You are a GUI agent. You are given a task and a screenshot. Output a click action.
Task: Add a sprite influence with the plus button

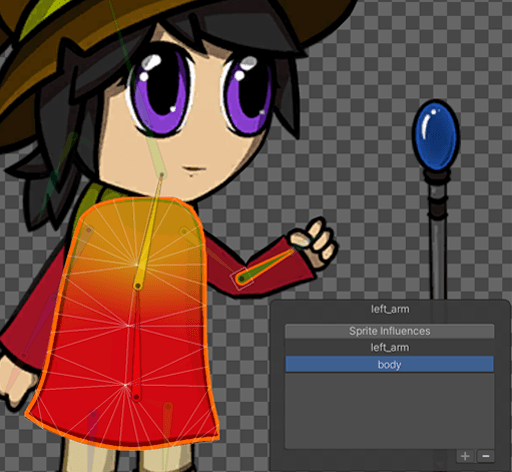[x=465, y=456]
